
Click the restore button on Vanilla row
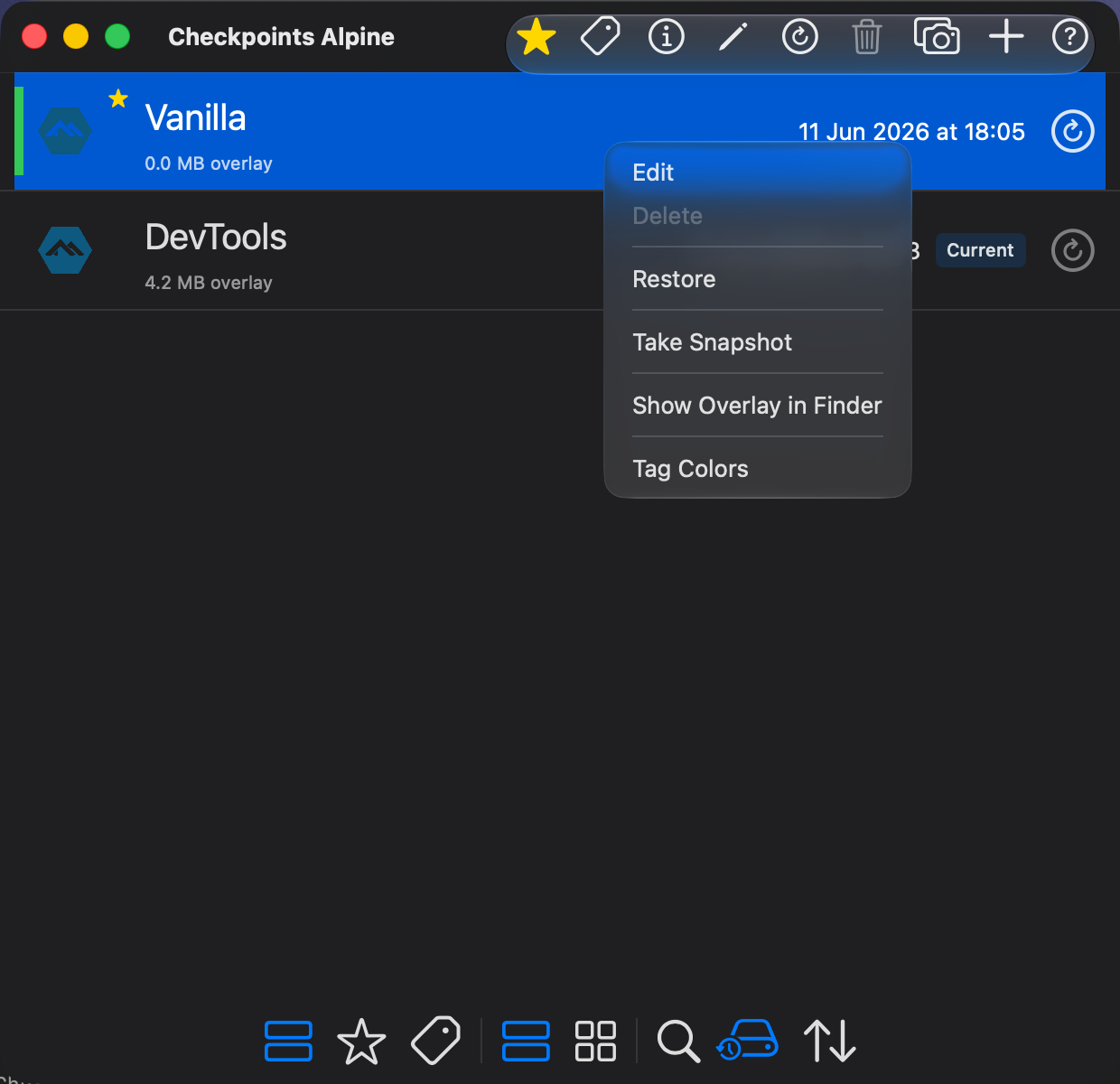click(1073, 132)
